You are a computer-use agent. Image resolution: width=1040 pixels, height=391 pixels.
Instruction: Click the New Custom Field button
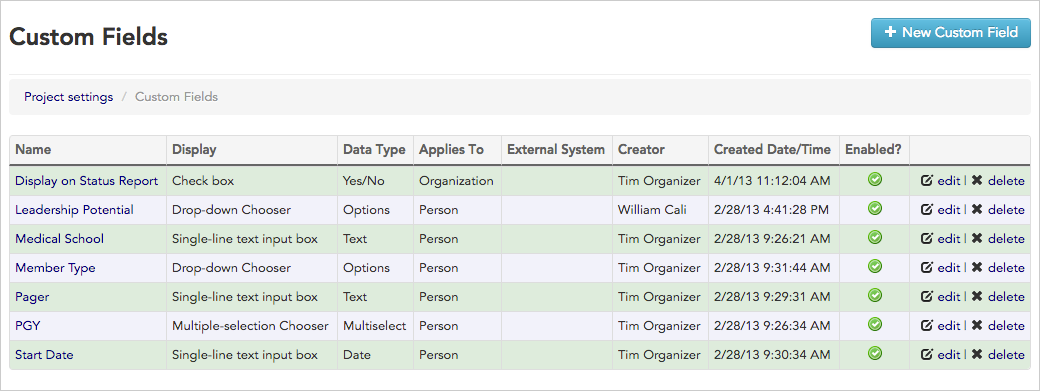pos(950,32)
